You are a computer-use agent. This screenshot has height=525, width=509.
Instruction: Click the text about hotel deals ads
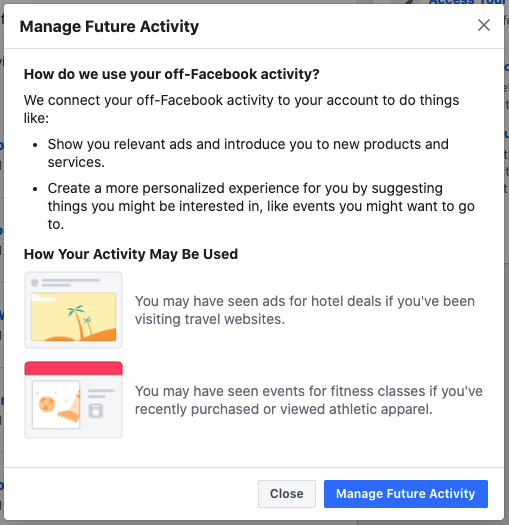click(305, 310)
